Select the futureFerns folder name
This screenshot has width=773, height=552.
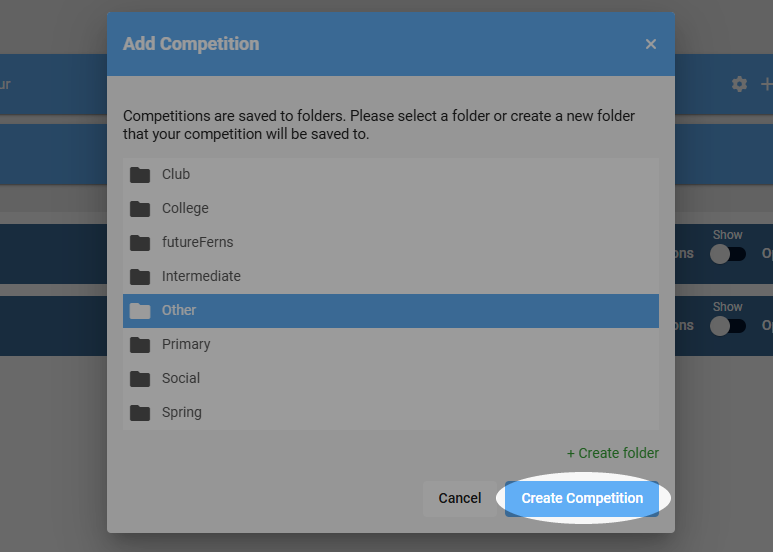(x=198, y=242)
